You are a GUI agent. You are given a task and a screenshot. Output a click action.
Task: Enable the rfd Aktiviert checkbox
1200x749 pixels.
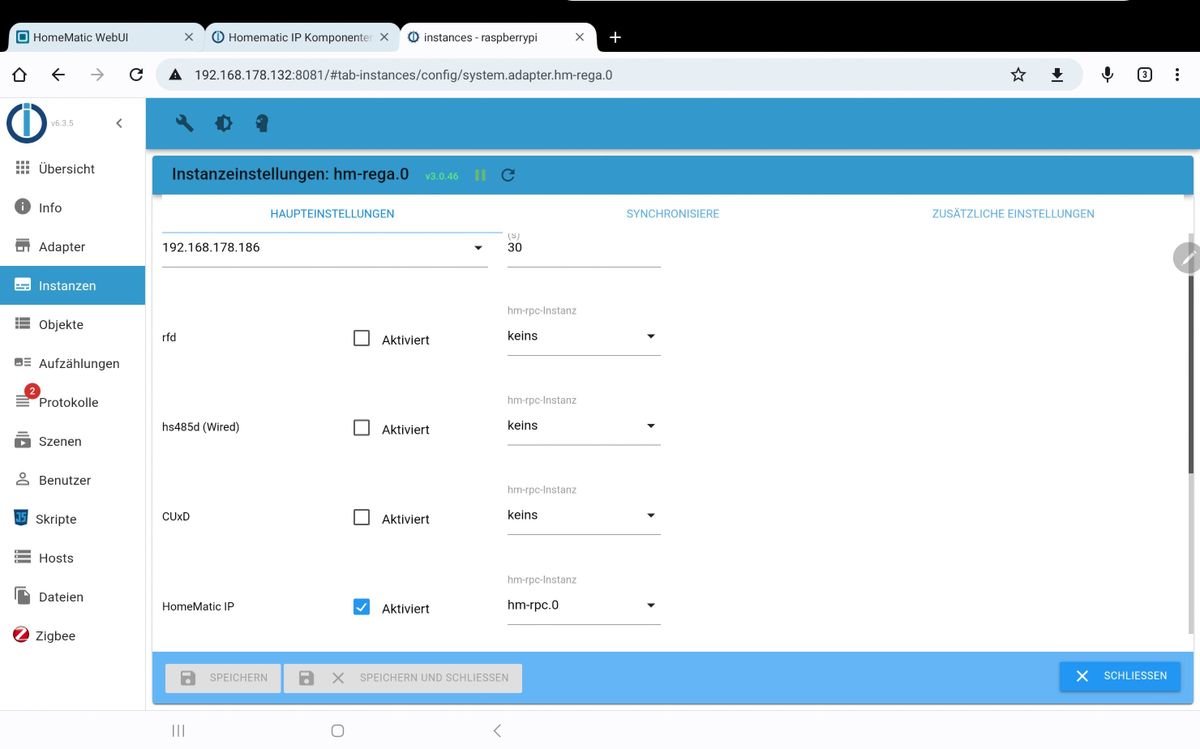point(362,338)
